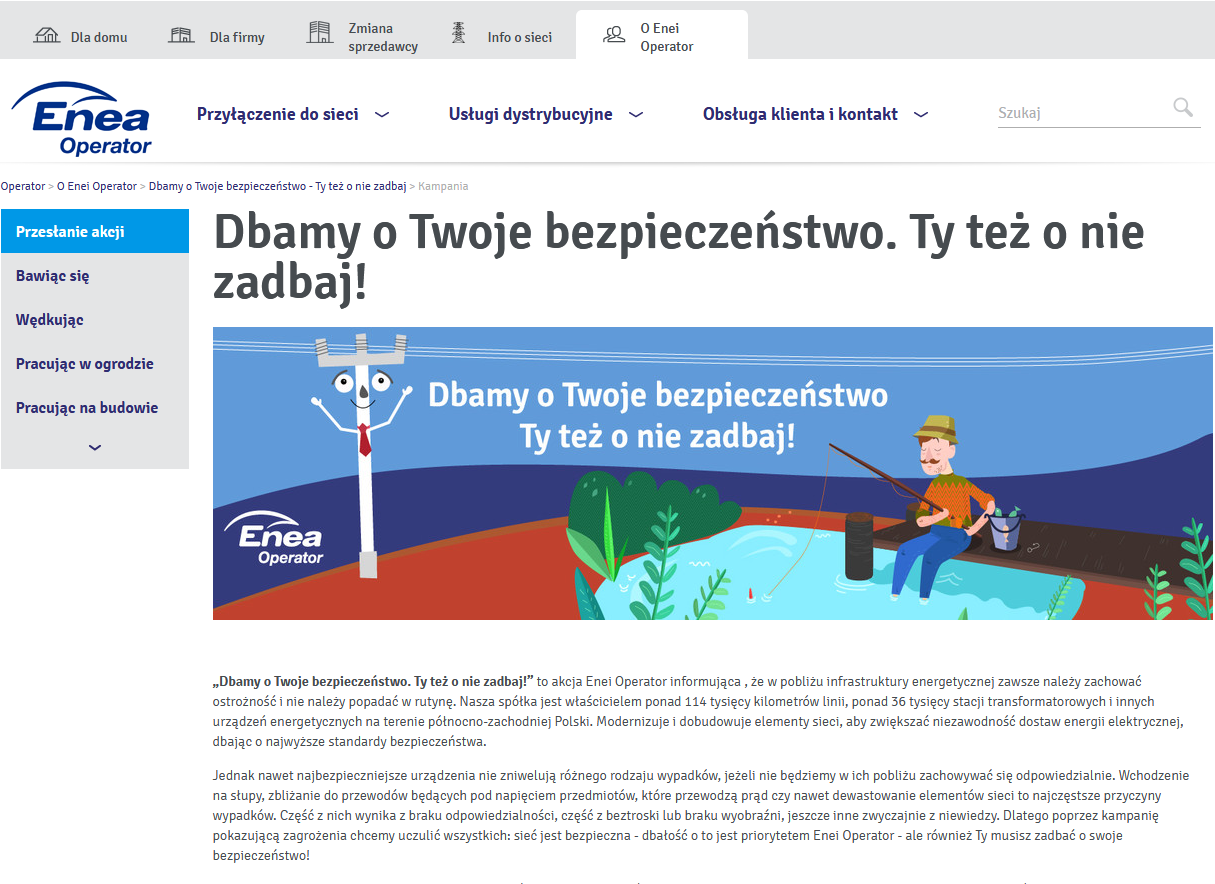1215x884 pixels.
Task: Go to Operator breadcrumb link
Action: (22, 186)
